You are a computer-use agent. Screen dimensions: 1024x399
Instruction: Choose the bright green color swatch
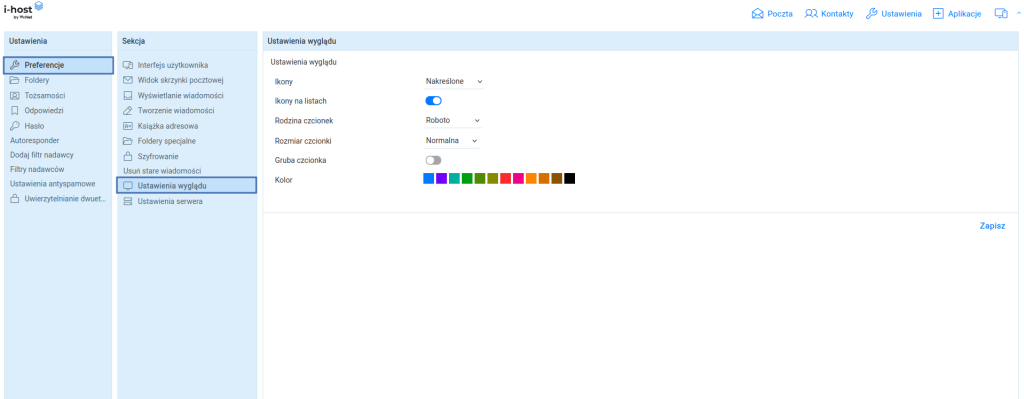click(x=467, y=178)
